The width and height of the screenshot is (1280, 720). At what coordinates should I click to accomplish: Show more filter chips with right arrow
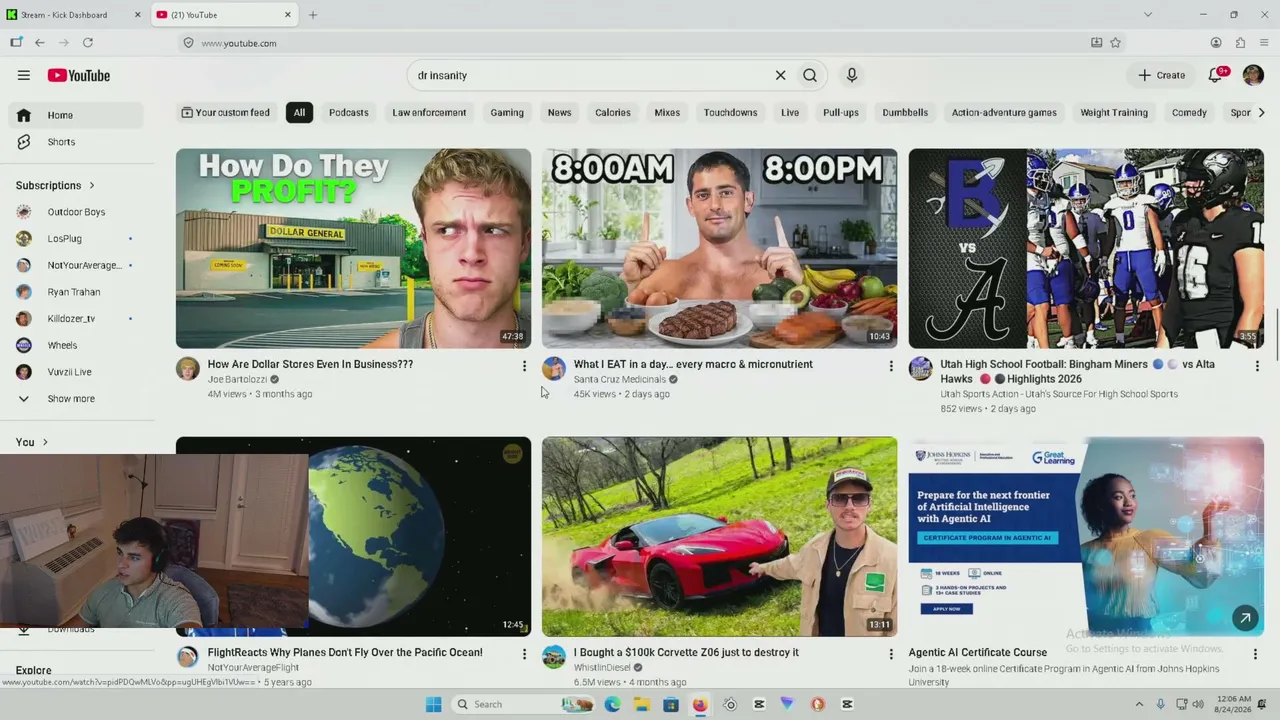click(1261, 113)
